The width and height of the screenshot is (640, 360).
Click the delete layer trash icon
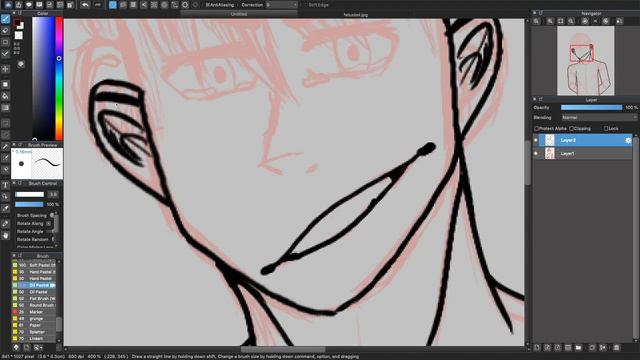[617, 348]
